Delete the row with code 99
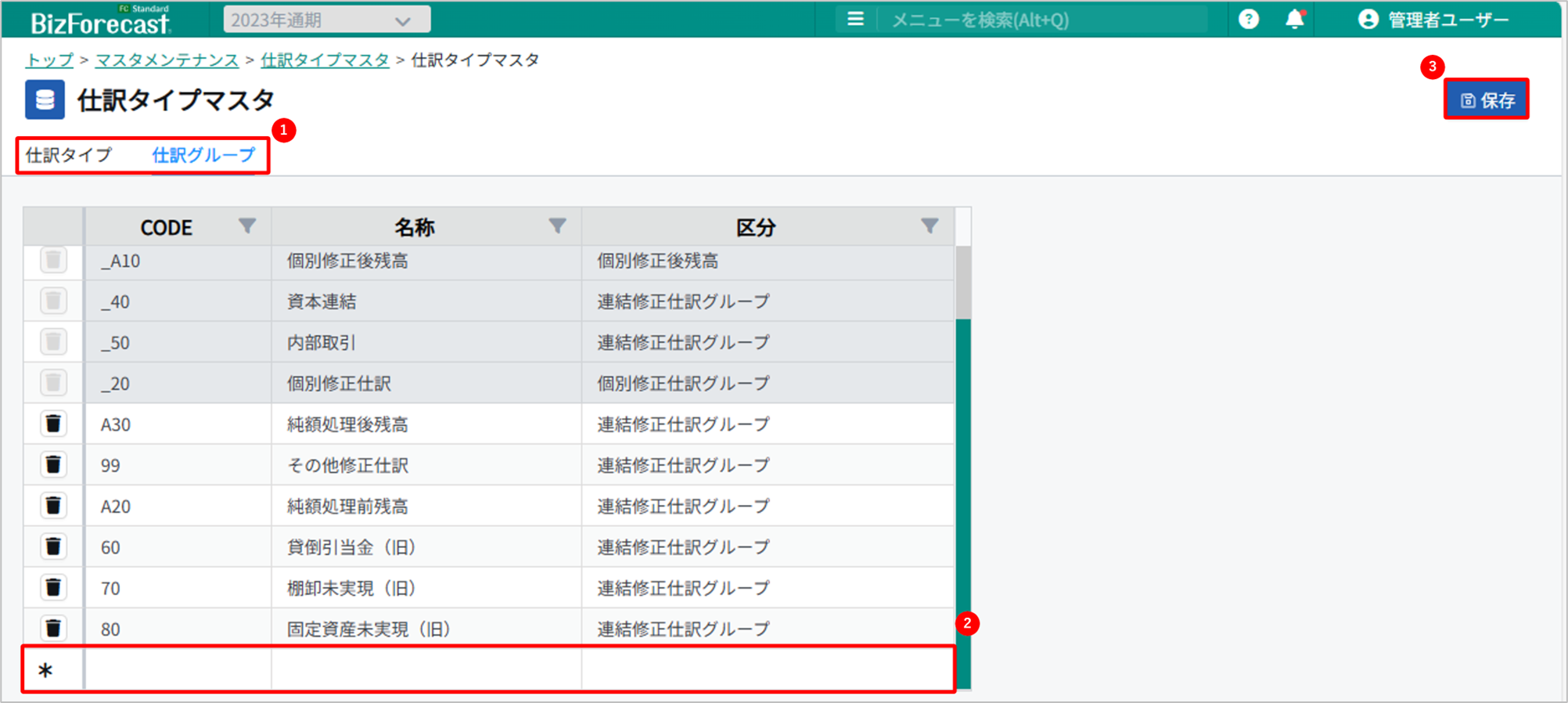 [53, 464]
